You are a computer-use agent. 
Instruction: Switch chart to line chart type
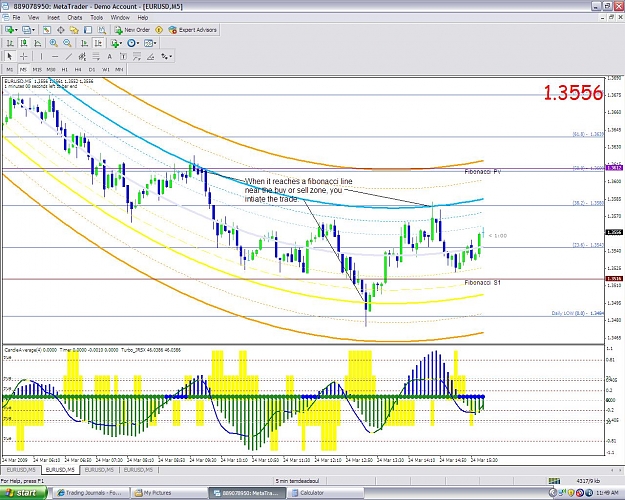[x=38, y=43]
